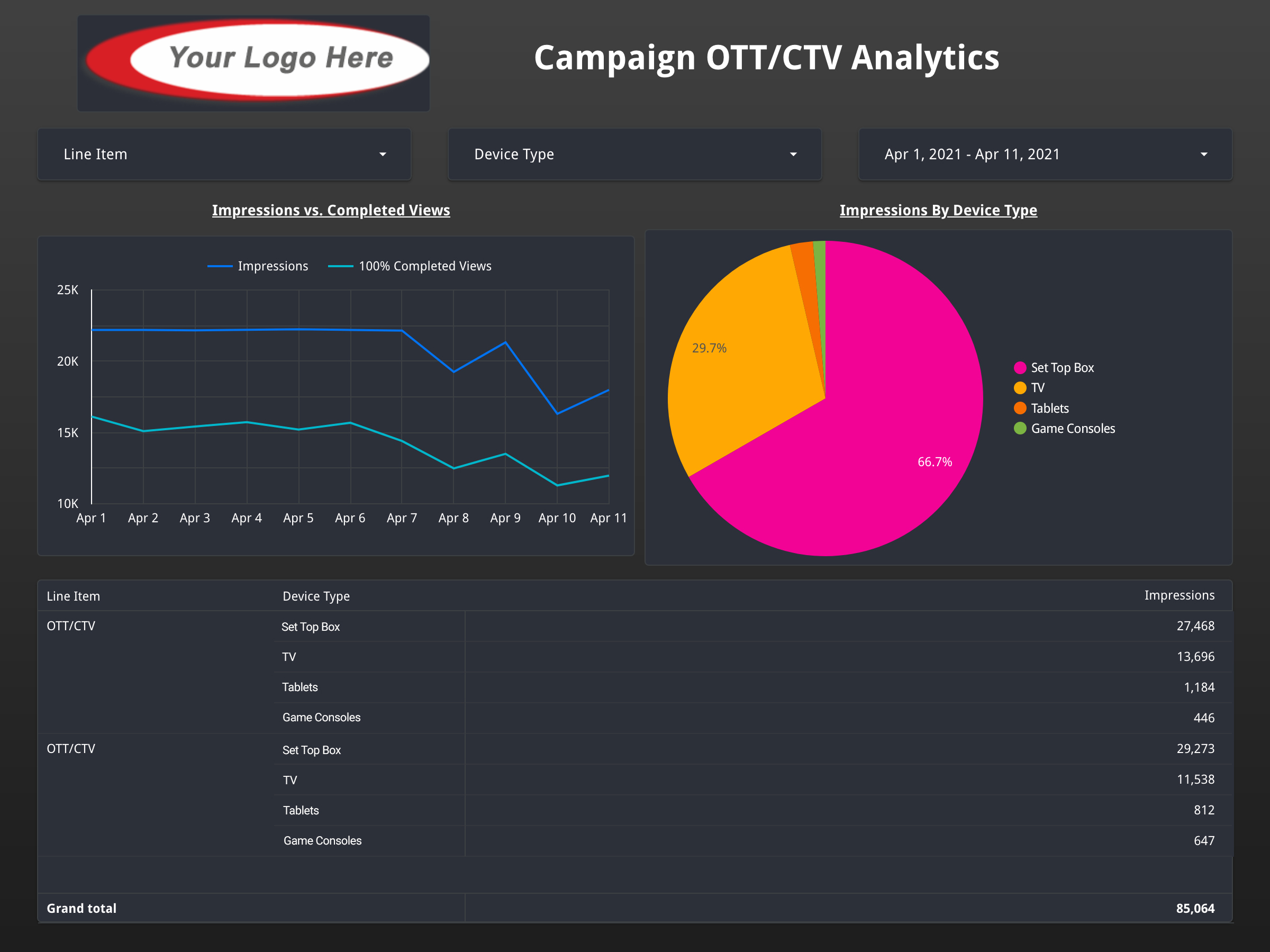1270x952 pixels.
Task: Click the Game Consoles green legend swatch
Action: click(1020, 428)
